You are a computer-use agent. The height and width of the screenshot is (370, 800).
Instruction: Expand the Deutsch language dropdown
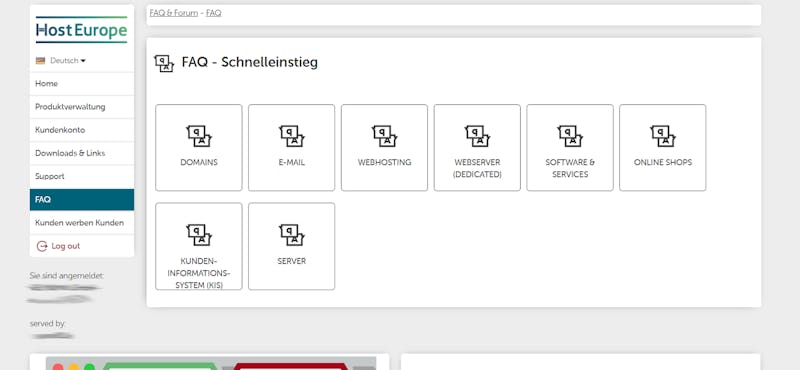pos(68,61)
